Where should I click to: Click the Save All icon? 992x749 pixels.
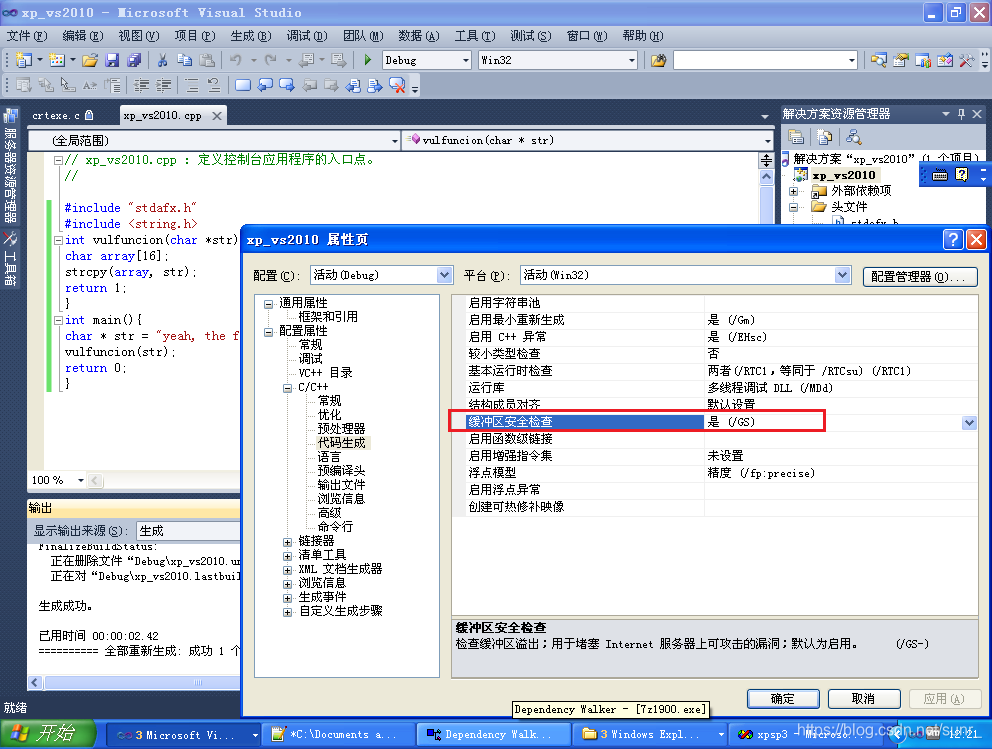point(134,60)
